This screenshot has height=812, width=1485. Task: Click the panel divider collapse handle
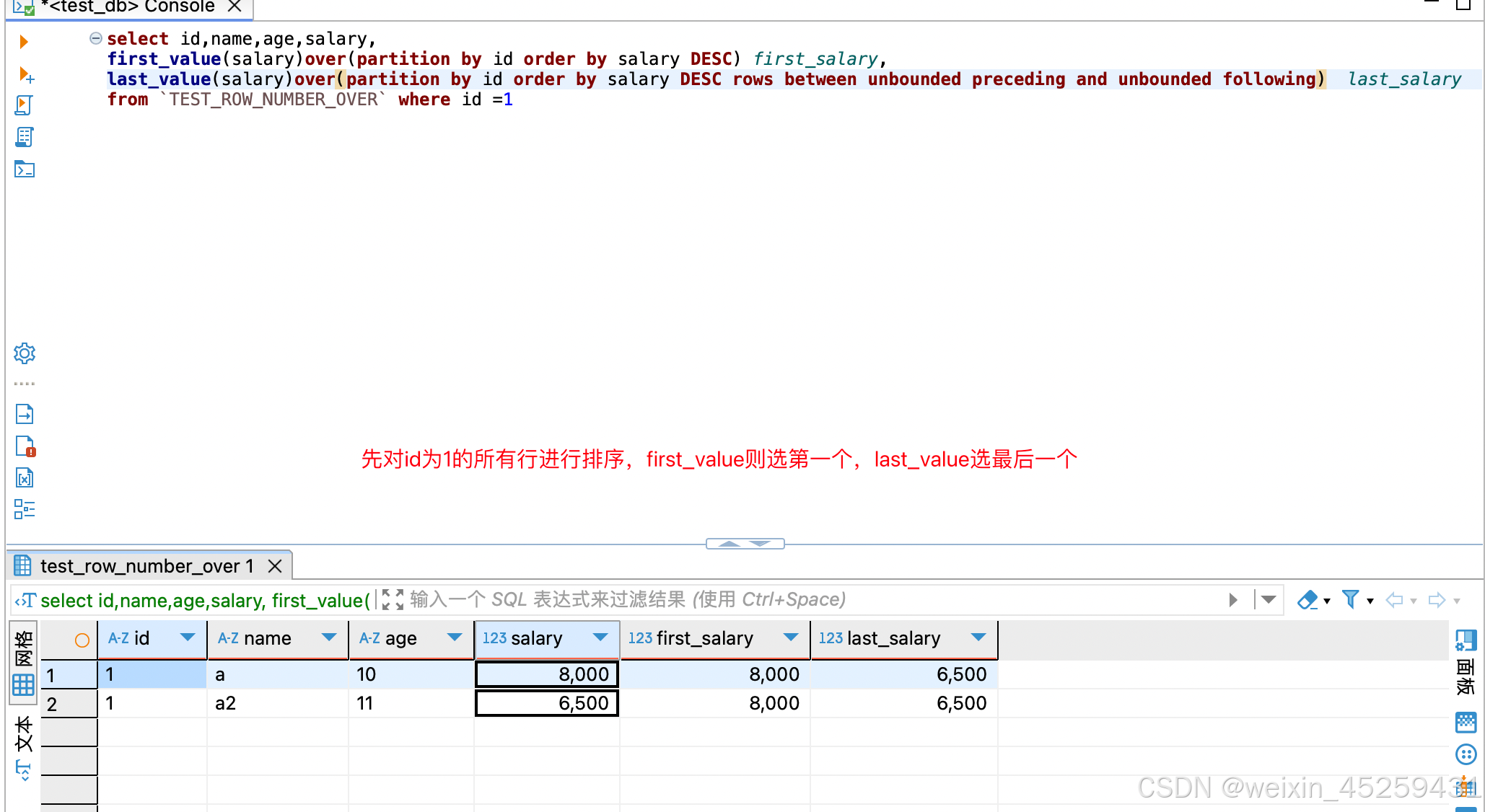(x=745, y=544)
